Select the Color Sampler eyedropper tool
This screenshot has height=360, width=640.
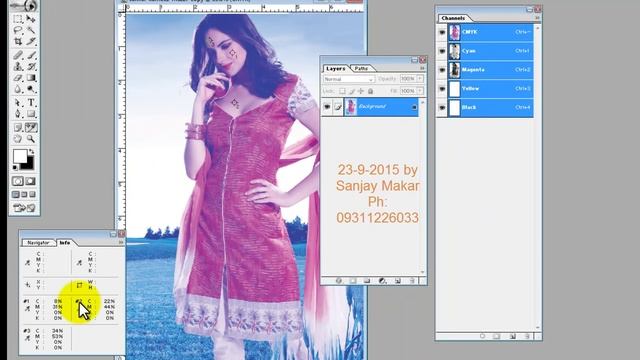tap(31, 127)
